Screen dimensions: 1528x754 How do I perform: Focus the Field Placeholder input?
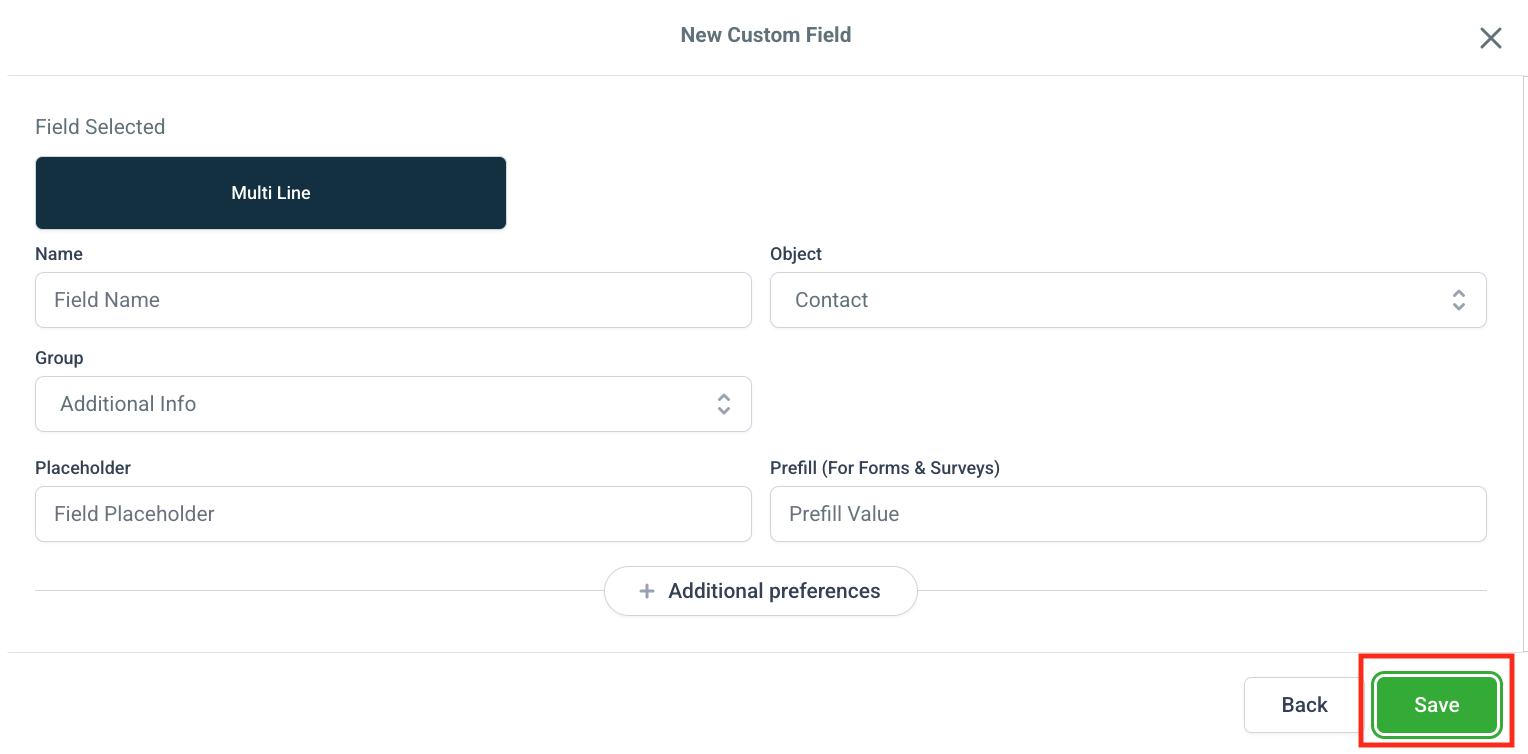(393, 514)
